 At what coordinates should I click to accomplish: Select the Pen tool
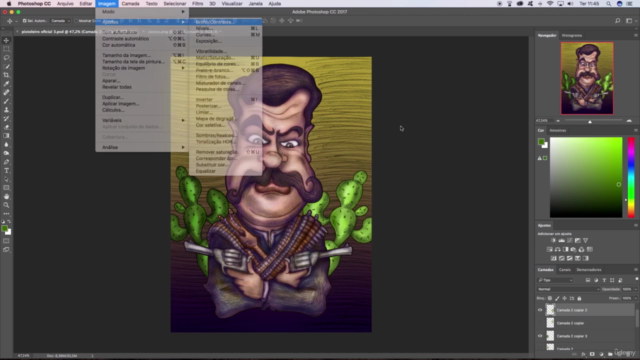[6, 162]
